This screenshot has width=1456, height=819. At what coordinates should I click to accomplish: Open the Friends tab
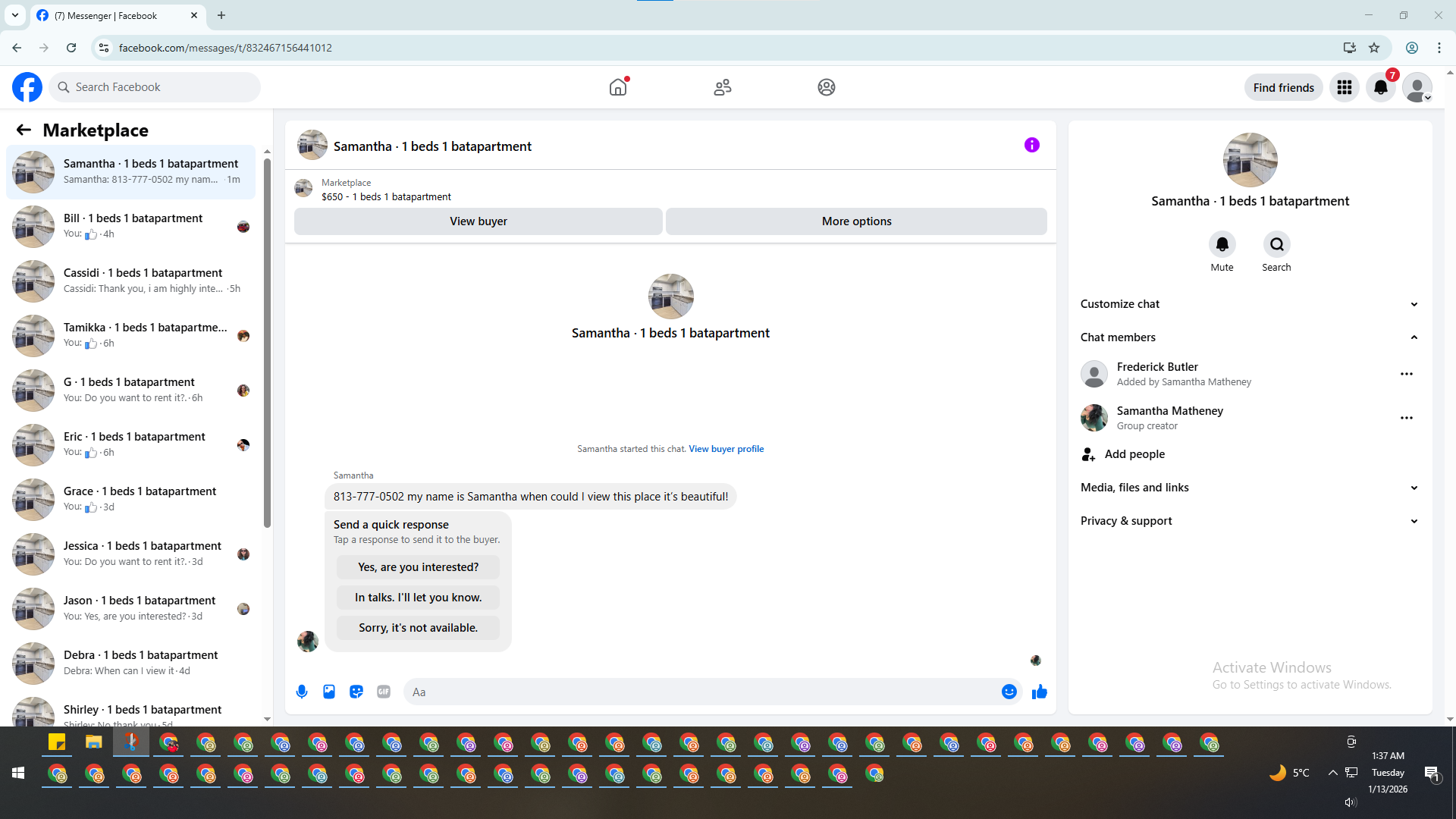pyautogui.click(x=722, y=88)
